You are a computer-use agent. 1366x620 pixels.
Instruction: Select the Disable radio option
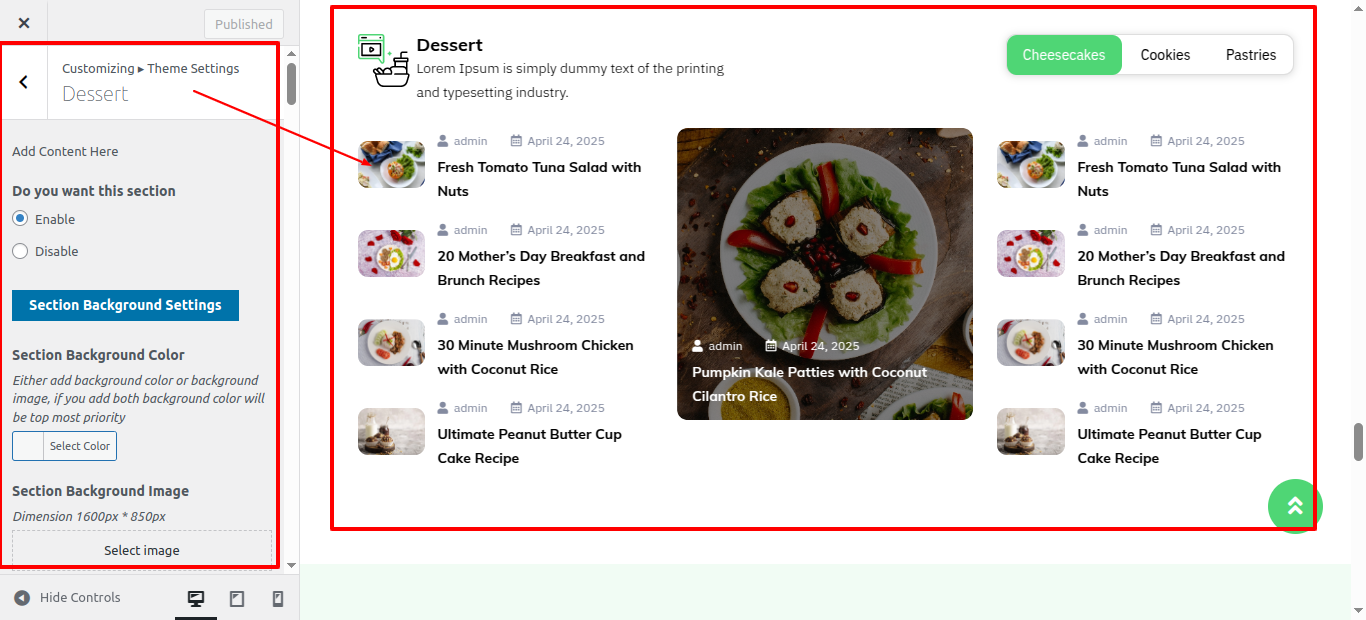[x=20, y=251]
